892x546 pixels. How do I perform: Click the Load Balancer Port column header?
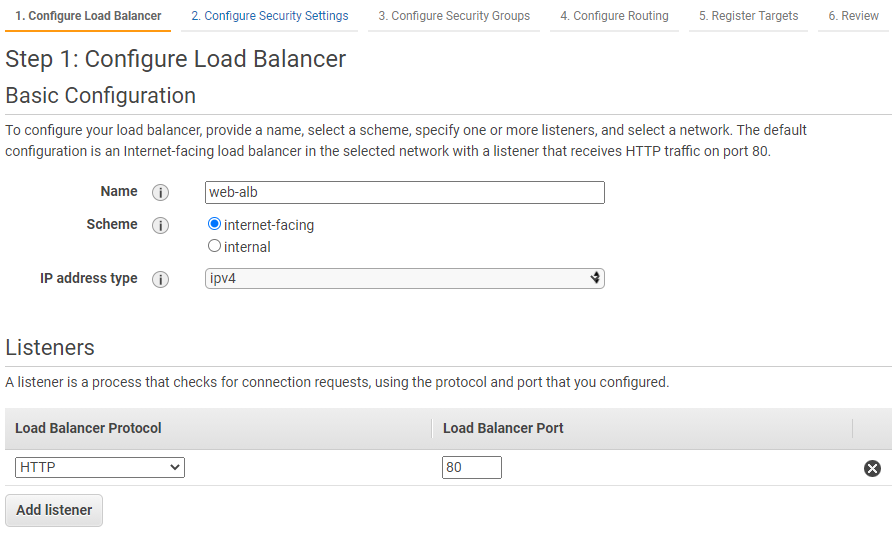(x=503, y=428)
